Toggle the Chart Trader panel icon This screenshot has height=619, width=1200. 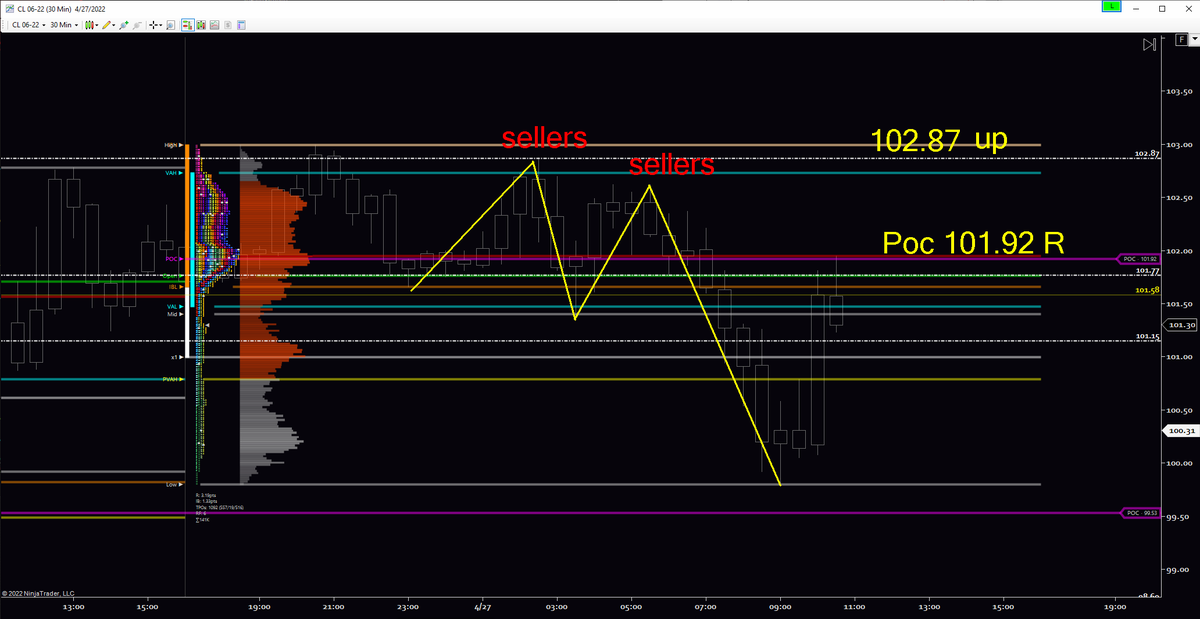pos(187,25)
